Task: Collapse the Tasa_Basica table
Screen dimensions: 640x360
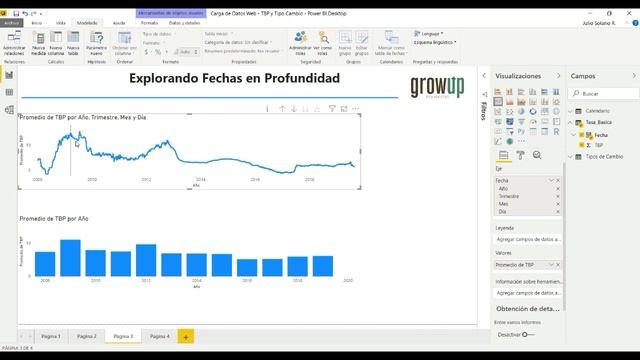Action: point(571,122)
